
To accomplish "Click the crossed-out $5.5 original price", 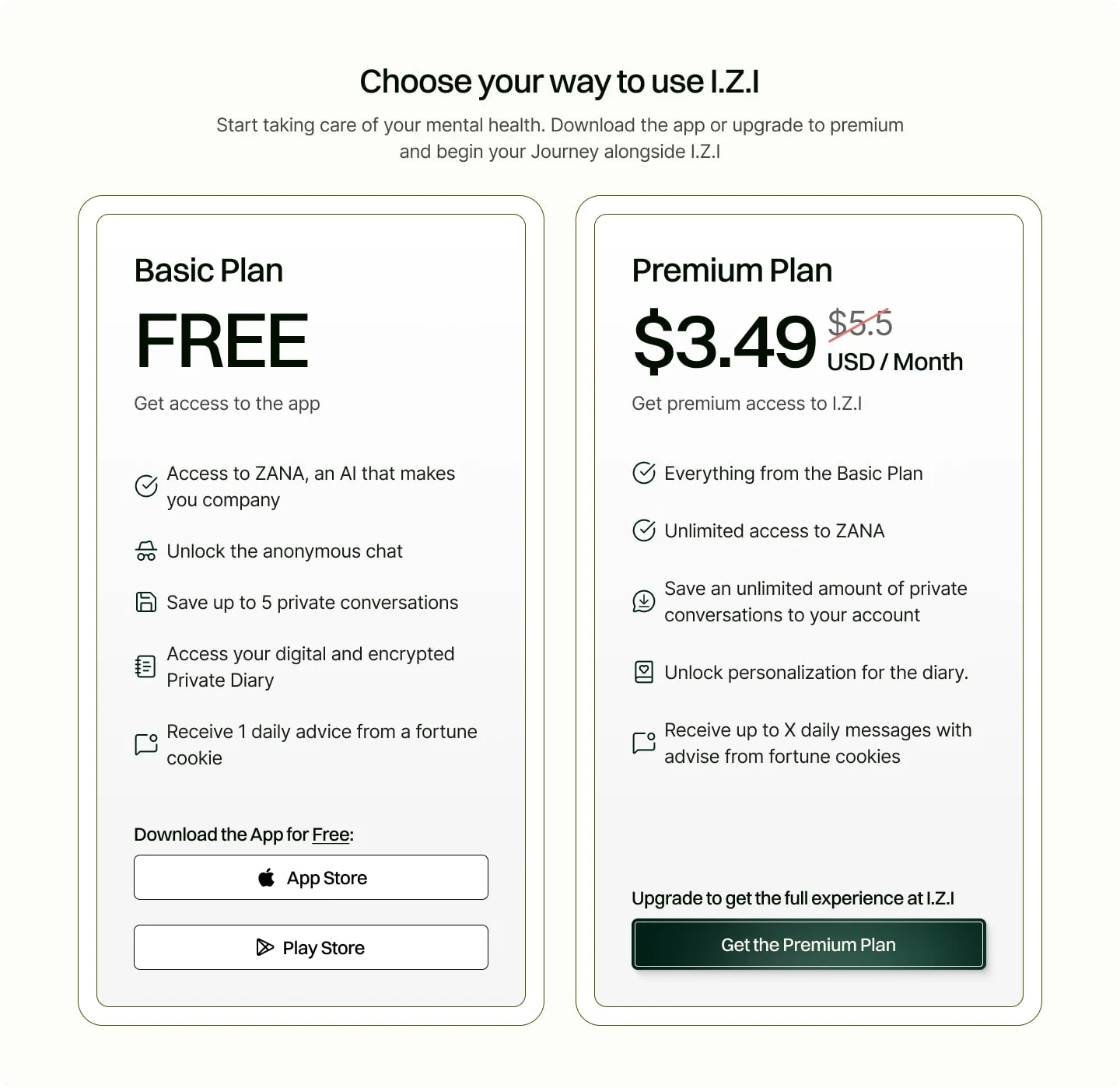I will pyautogui.click(x=859, y=323).
